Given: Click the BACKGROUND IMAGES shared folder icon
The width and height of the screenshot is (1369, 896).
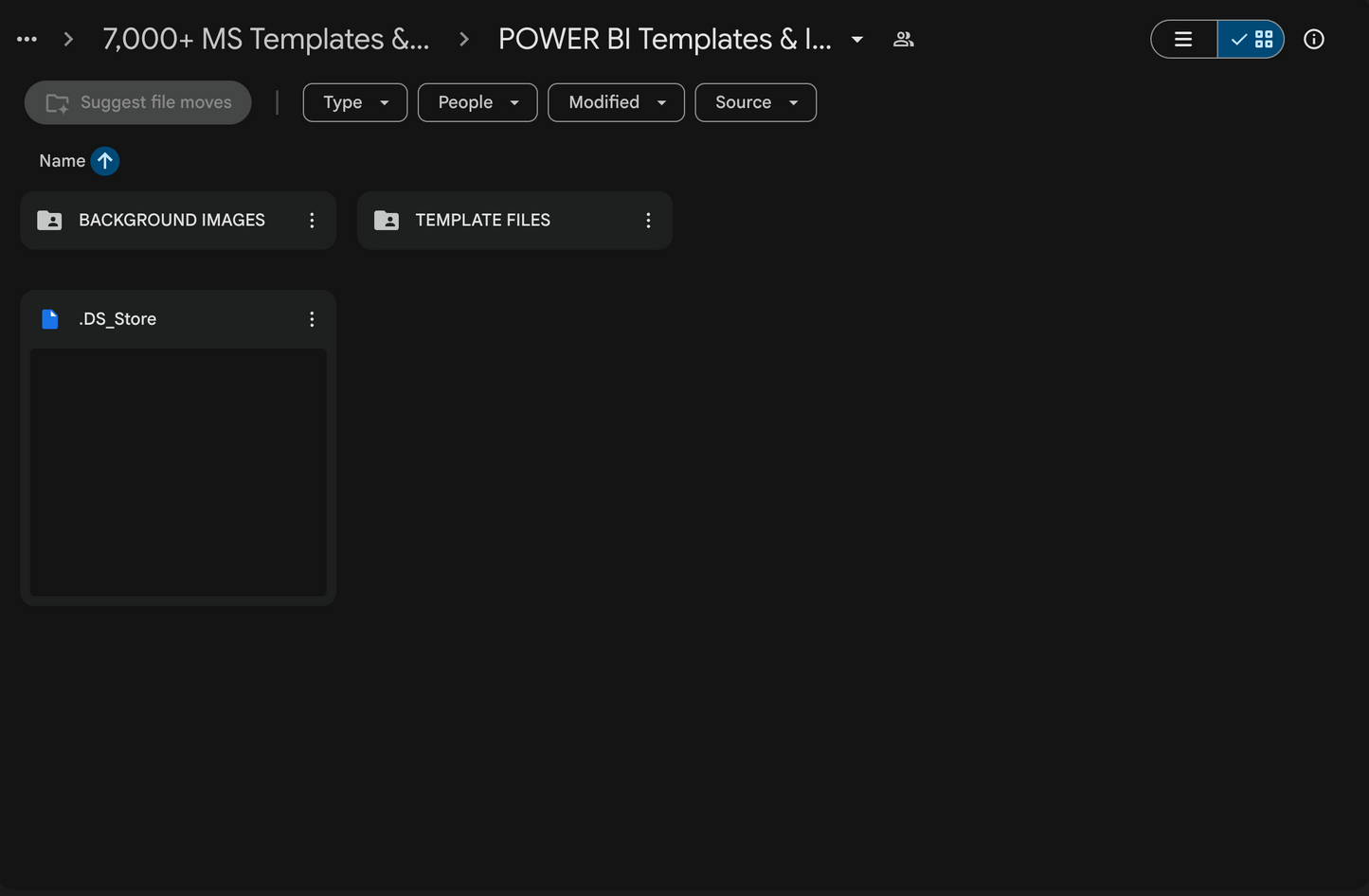Looking at the screenshot, I should click(x=49, y=221).
